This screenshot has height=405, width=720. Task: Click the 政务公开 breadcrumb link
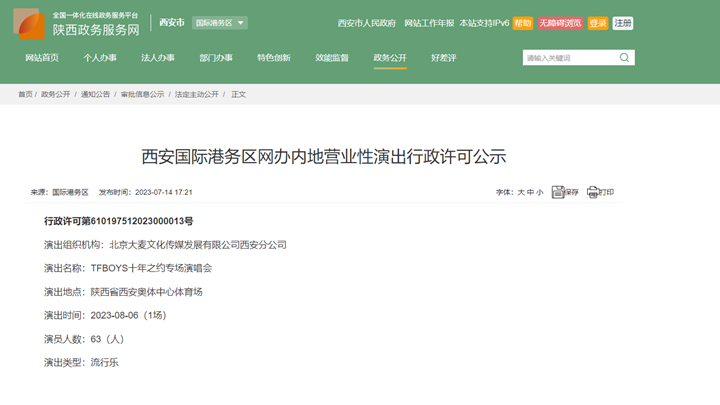(56, 94)
